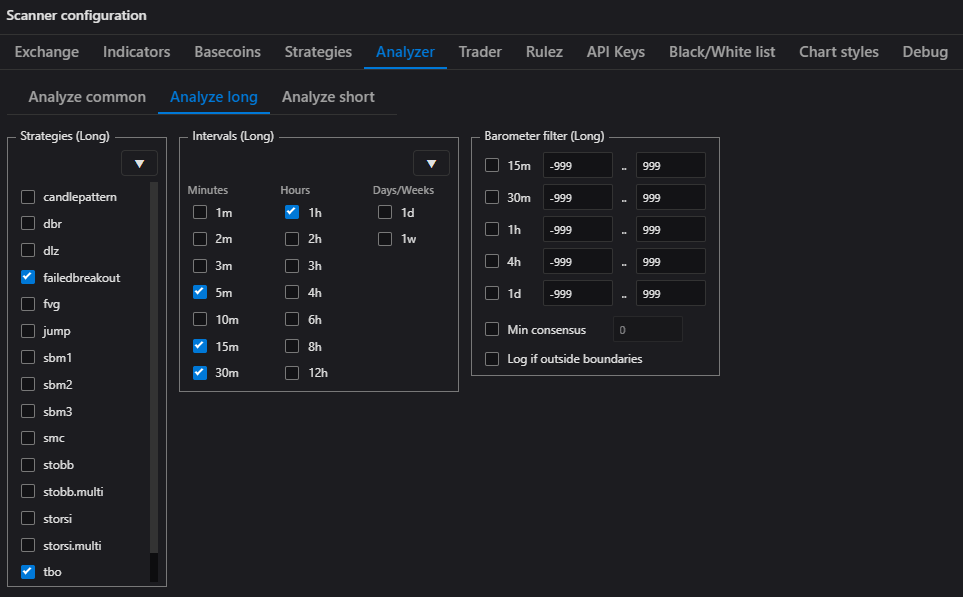Image resolution: width=963 pixels, height=597 pixels.
Task: Select the Analyze common sub-tab
Action: [87, 97]
